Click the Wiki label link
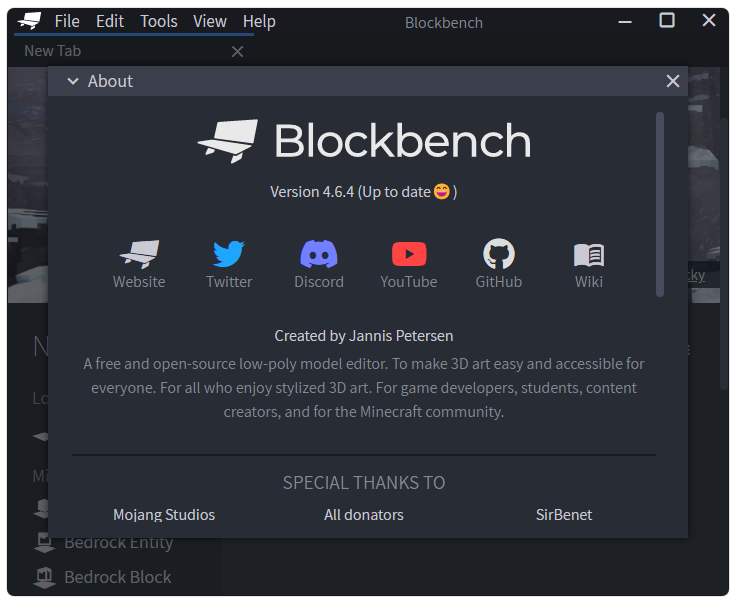 tap(589, 282)
